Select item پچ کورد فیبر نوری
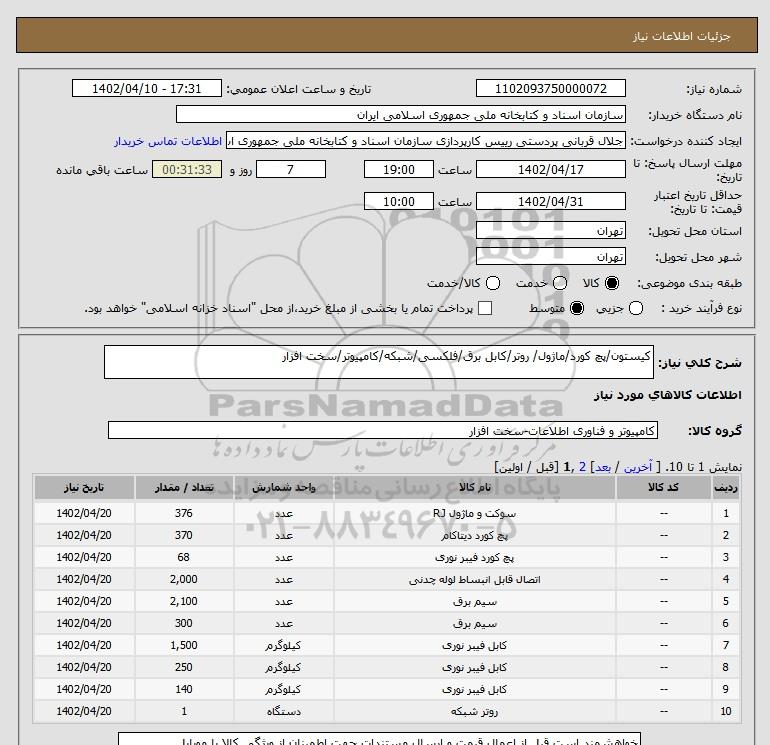The height and width of the screenshot is (745, 770). (x=474, y=558)
